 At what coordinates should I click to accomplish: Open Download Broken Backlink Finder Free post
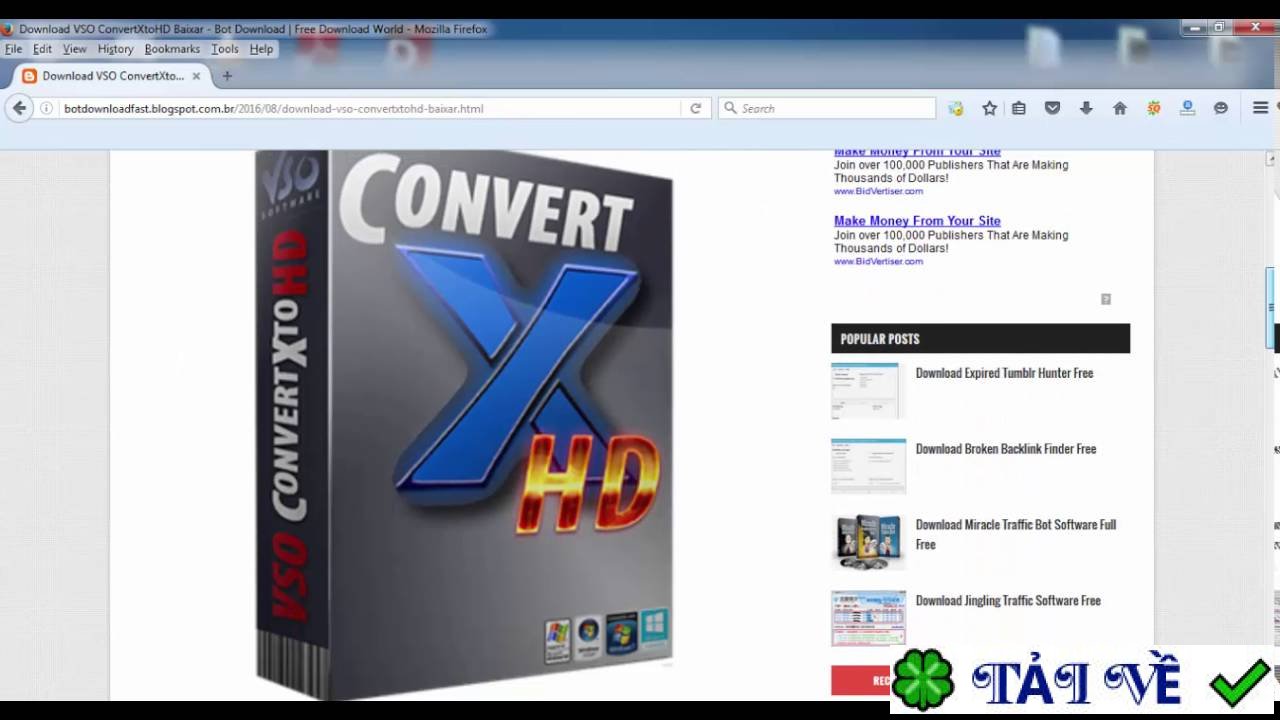coord(1006,449)
